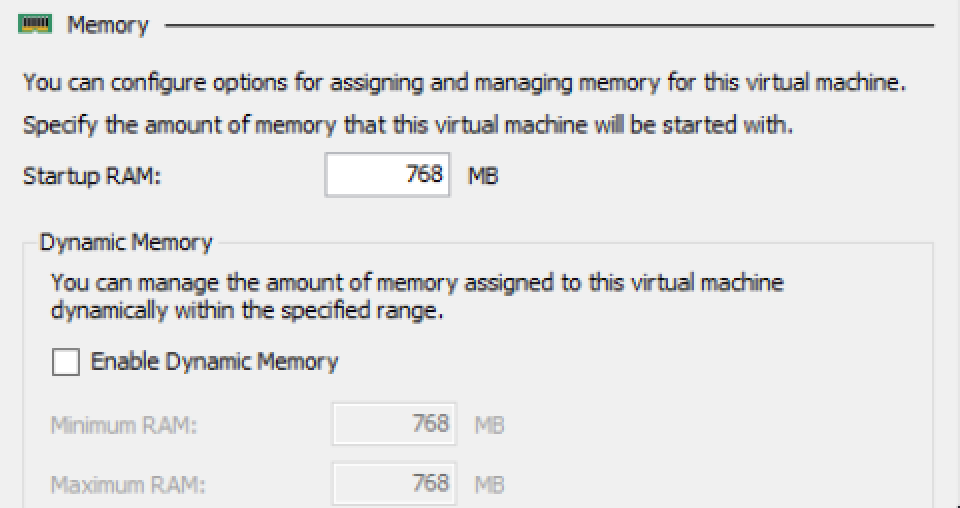This screenshot has height=508, width=960.
Task: Click the divider line beside Memory heading
Action: 549,26
